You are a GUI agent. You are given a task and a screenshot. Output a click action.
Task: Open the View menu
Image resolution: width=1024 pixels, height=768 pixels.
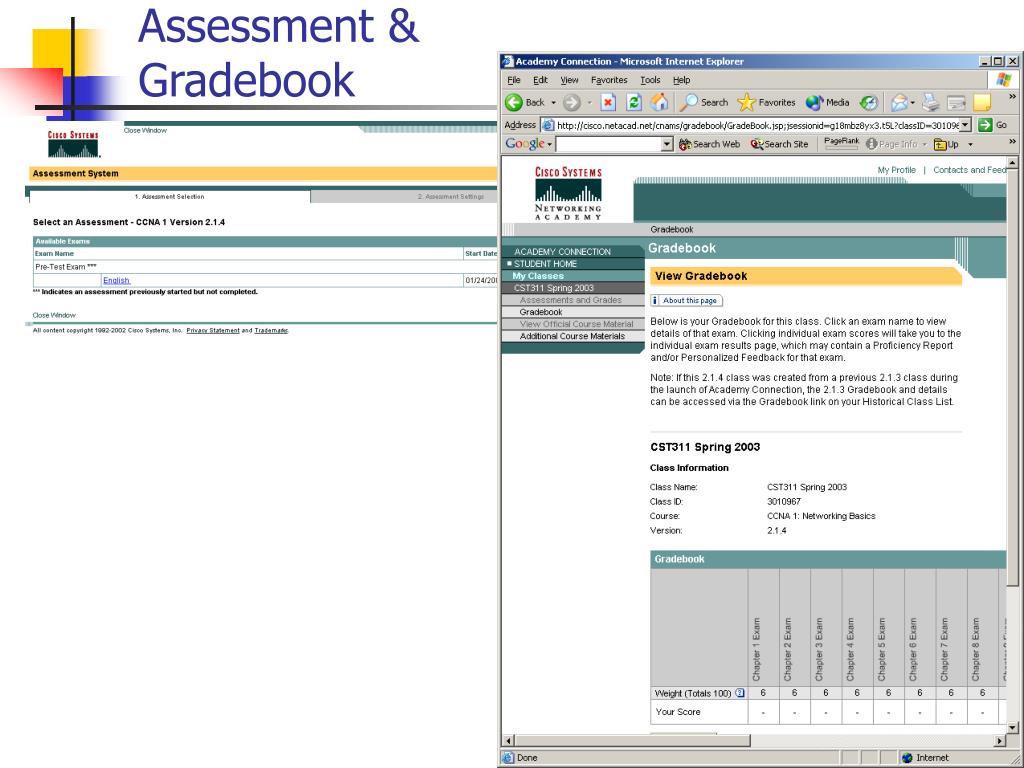pyautogui.click(x=569, y=80)
